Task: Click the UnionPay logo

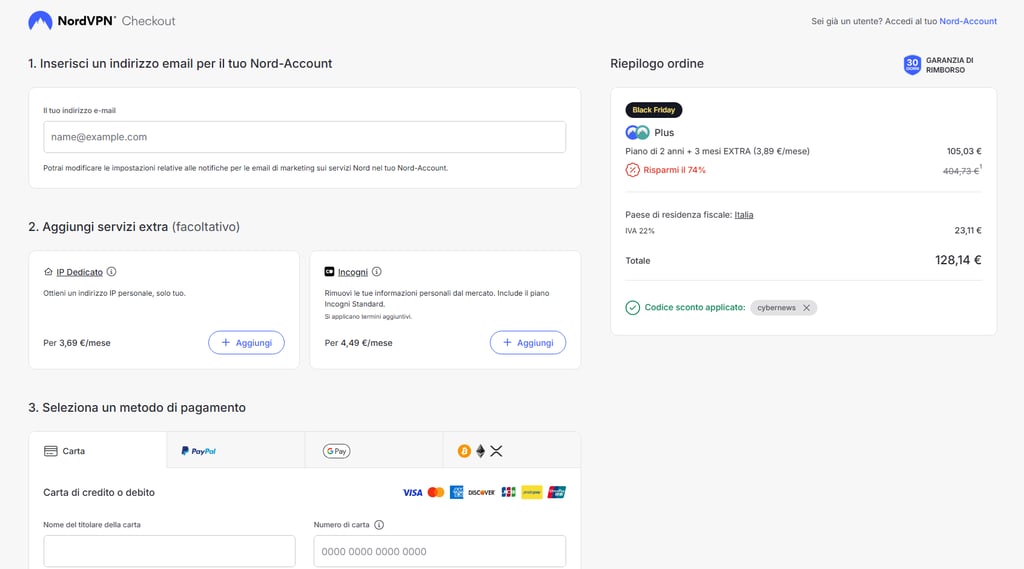Action: [557, 492]
